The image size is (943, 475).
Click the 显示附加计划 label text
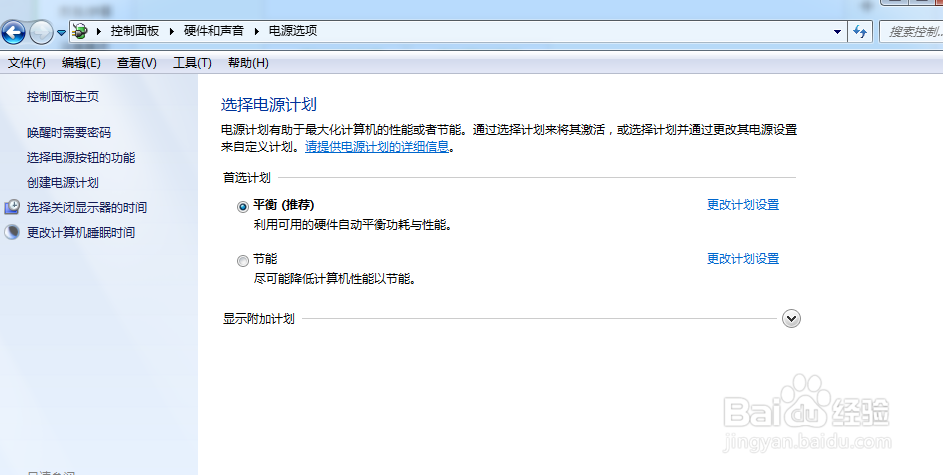pyautogui.click(x=259, y=319)
